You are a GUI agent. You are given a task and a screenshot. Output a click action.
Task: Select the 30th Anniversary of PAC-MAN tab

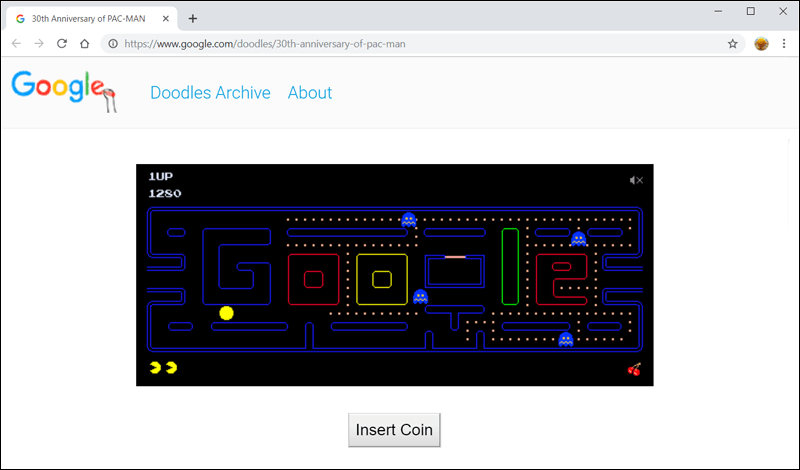[92, 19]
